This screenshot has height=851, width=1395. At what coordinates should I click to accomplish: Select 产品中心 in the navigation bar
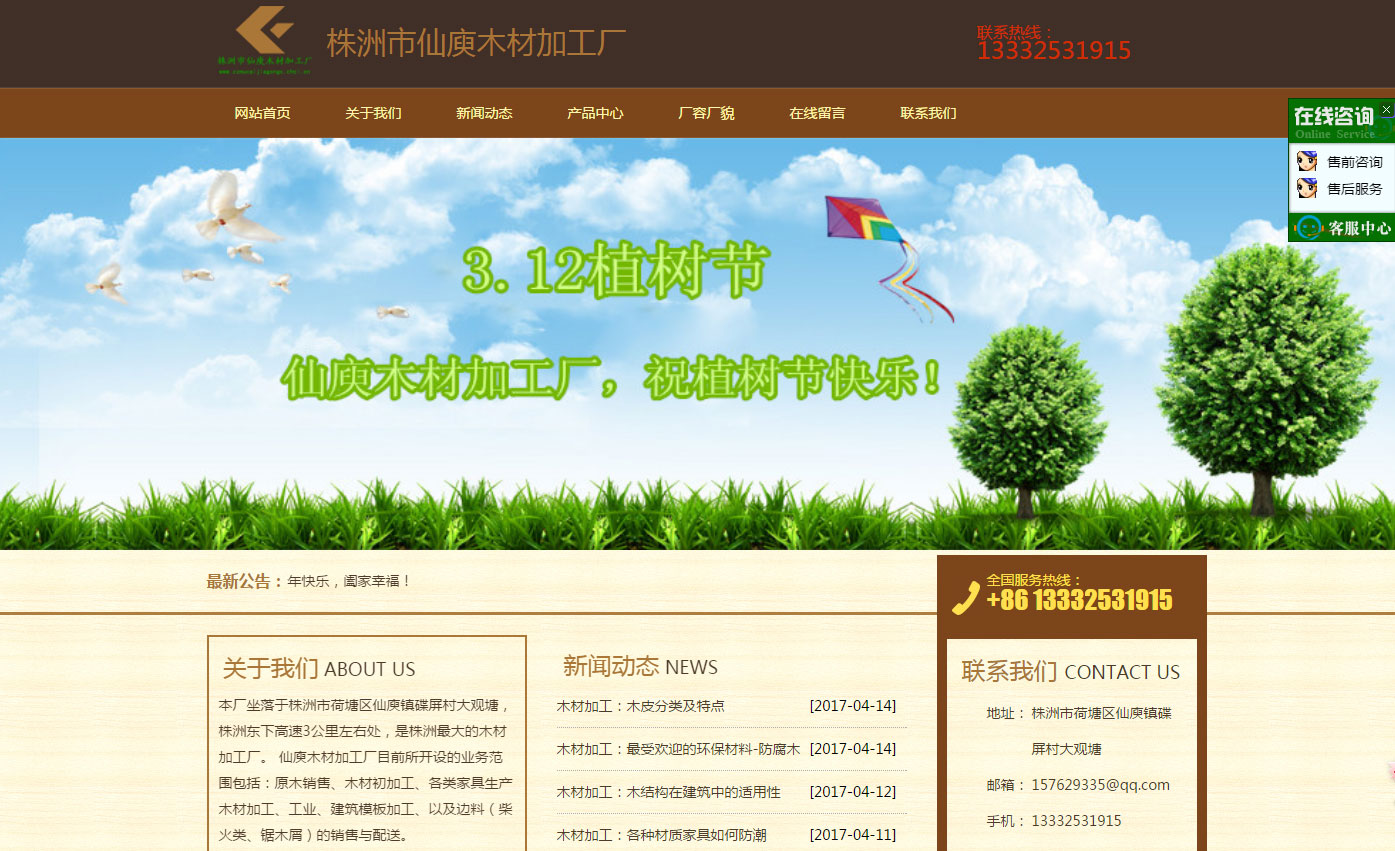pos(595,113)
